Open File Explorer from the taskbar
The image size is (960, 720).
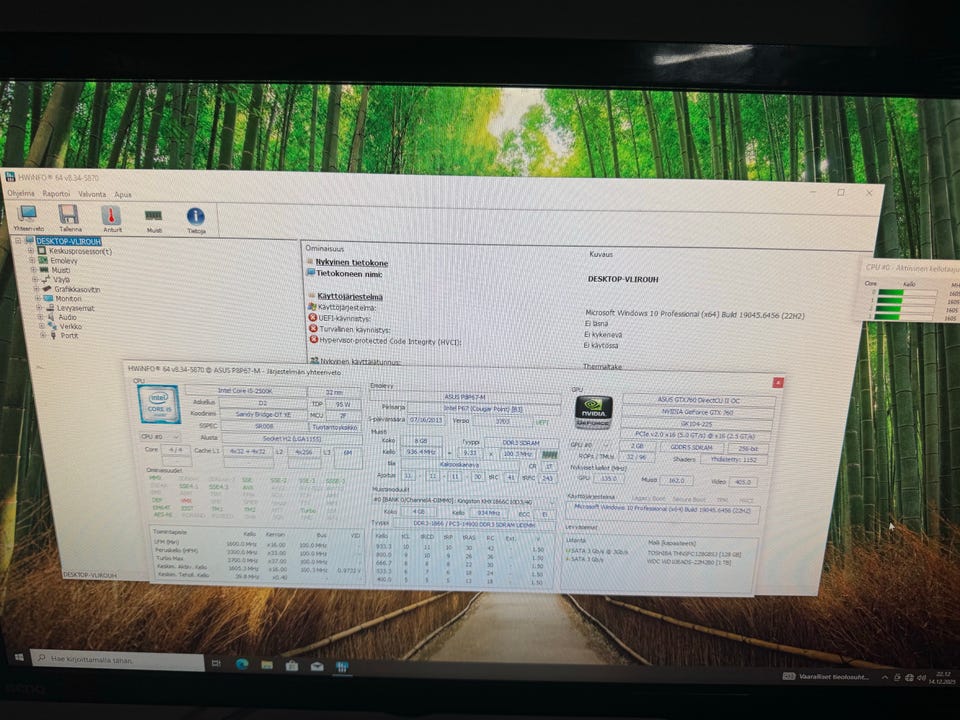267,665
